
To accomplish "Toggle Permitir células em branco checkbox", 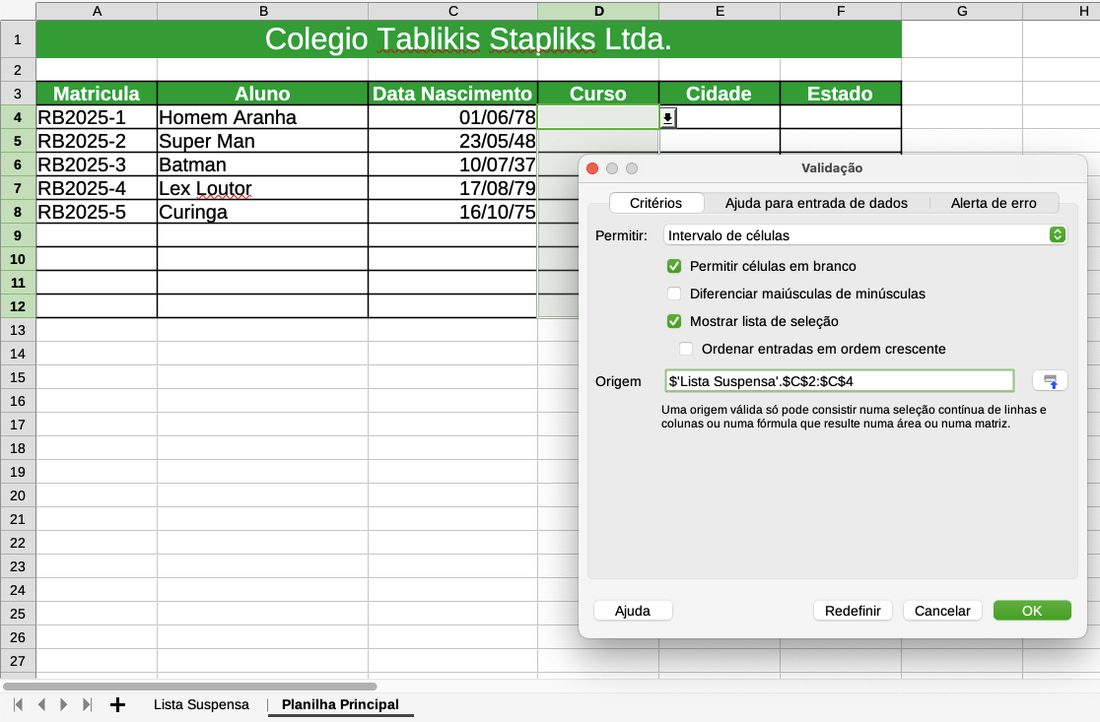I will click(674, 266).
